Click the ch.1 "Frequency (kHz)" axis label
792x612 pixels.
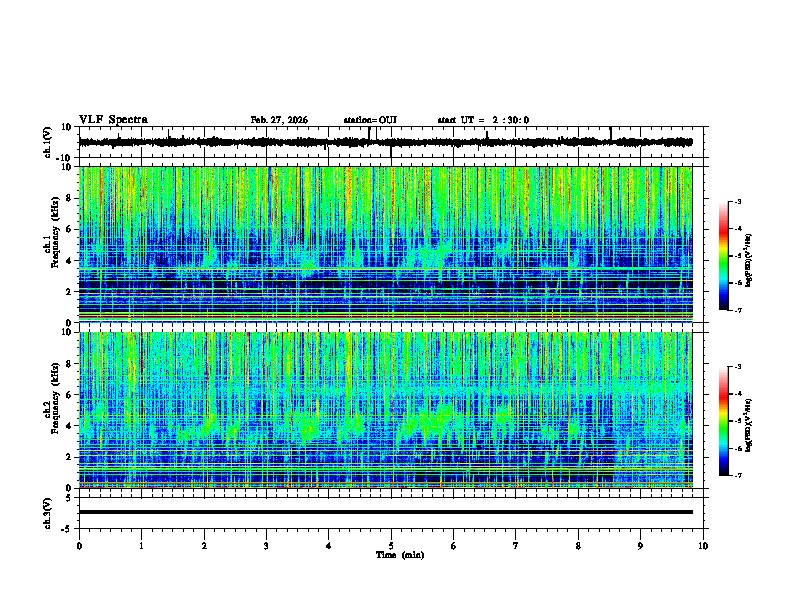(55, 232)
